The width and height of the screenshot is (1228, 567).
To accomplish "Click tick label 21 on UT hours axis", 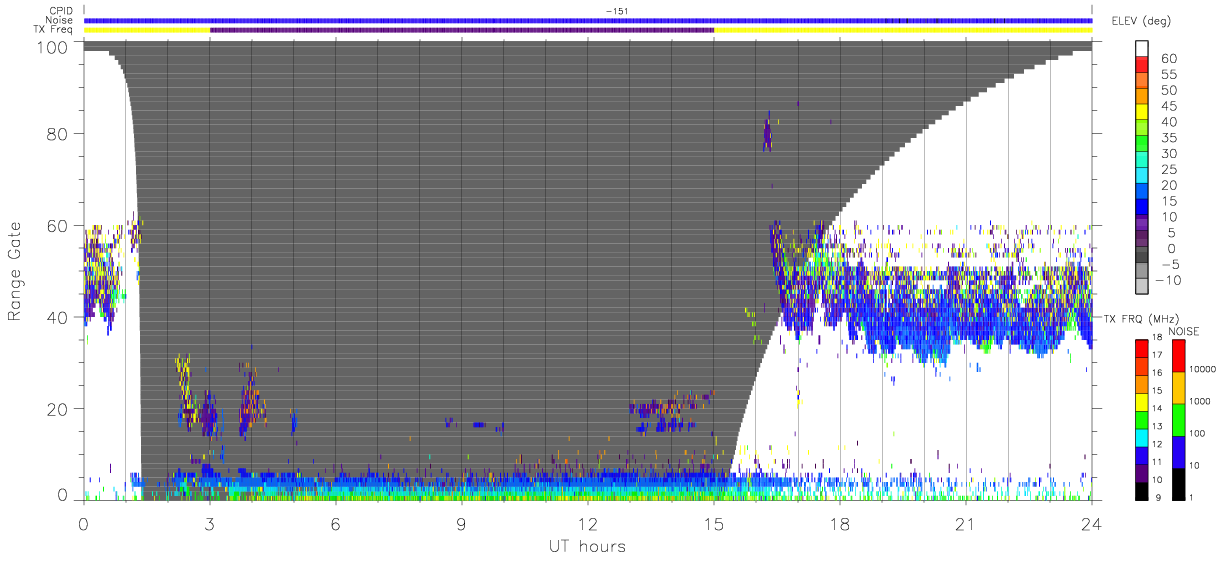I will pyautogui.click(x=966, y=524).
